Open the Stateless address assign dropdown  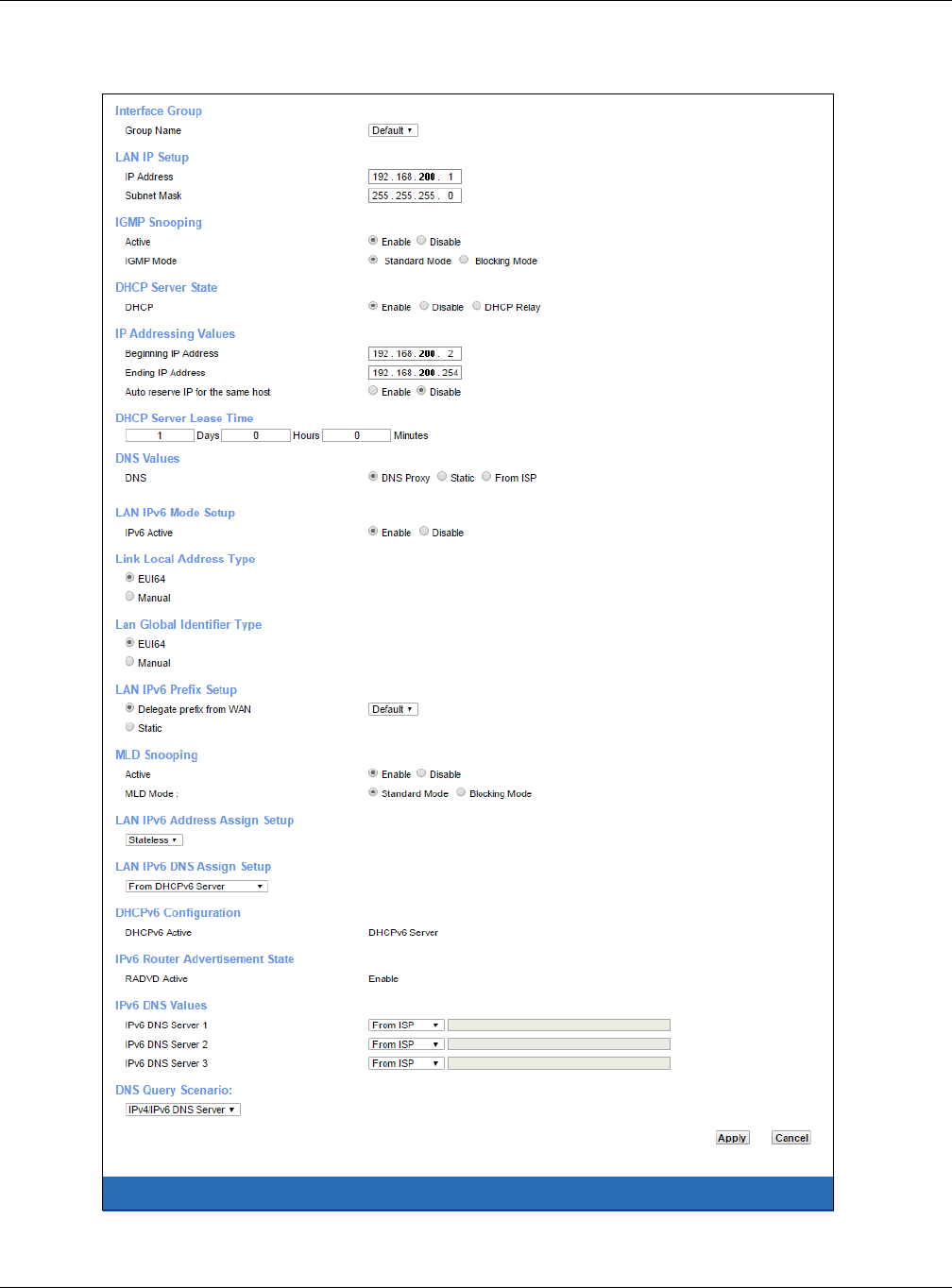[x=154, y=839]
